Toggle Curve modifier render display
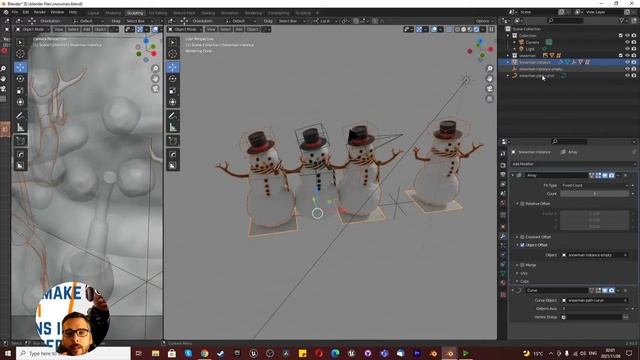This screenshot has height=360, width=640. tap(611, 290)
